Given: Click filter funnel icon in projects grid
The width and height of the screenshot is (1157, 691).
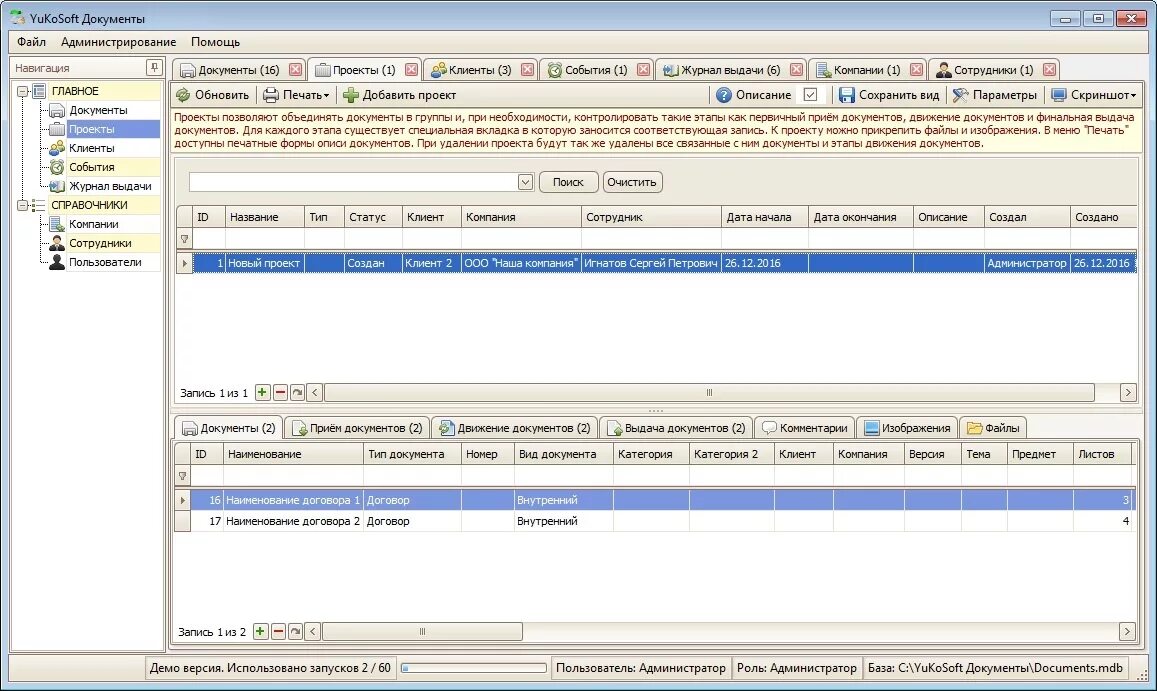Looking at the screenshot, I should (x=184, y=238).
